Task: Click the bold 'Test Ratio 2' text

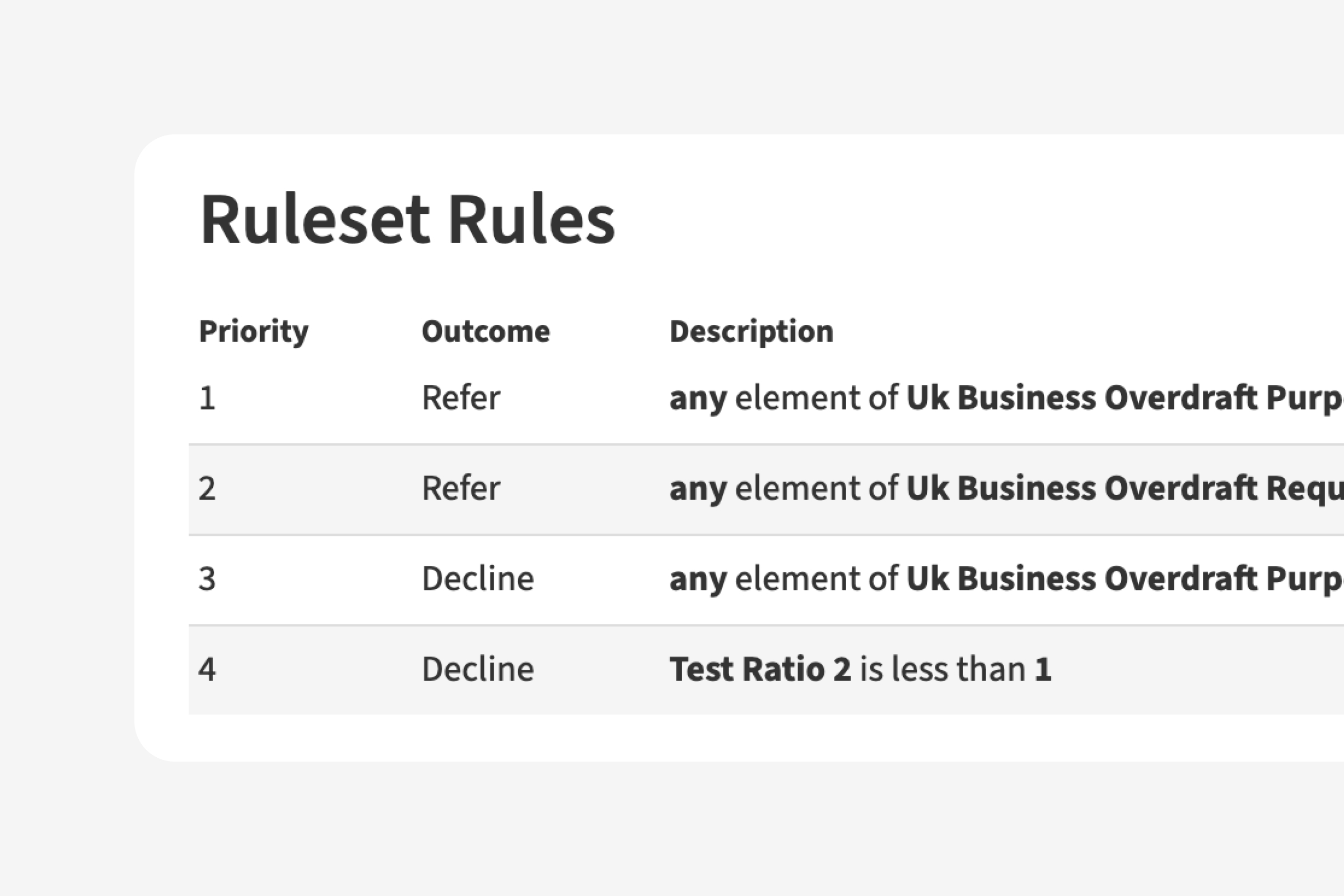Action: 760,669
